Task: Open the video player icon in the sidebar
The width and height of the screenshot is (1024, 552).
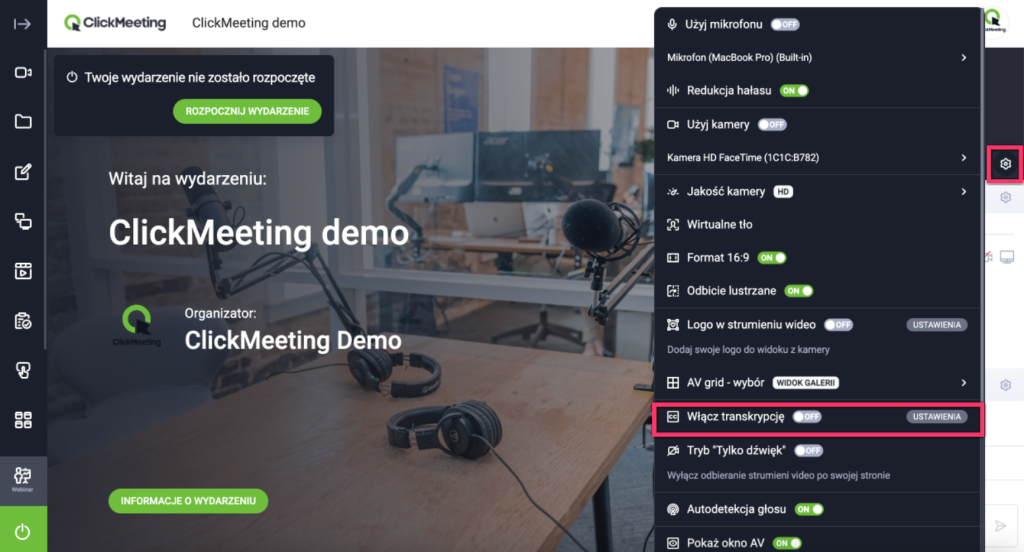Action: [x=23, y=270]
